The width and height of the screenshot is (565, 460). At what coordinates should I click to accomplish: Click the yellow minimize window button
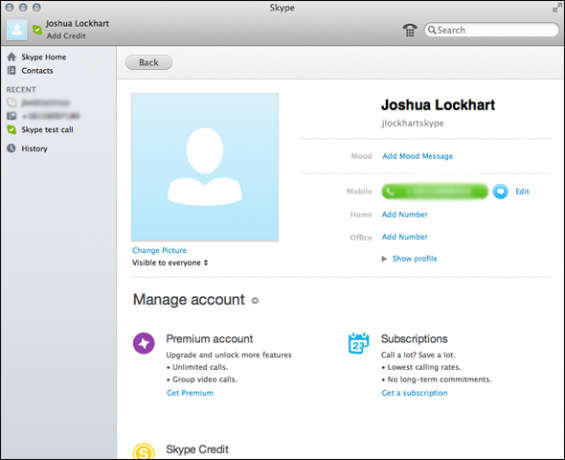[23, 7]
